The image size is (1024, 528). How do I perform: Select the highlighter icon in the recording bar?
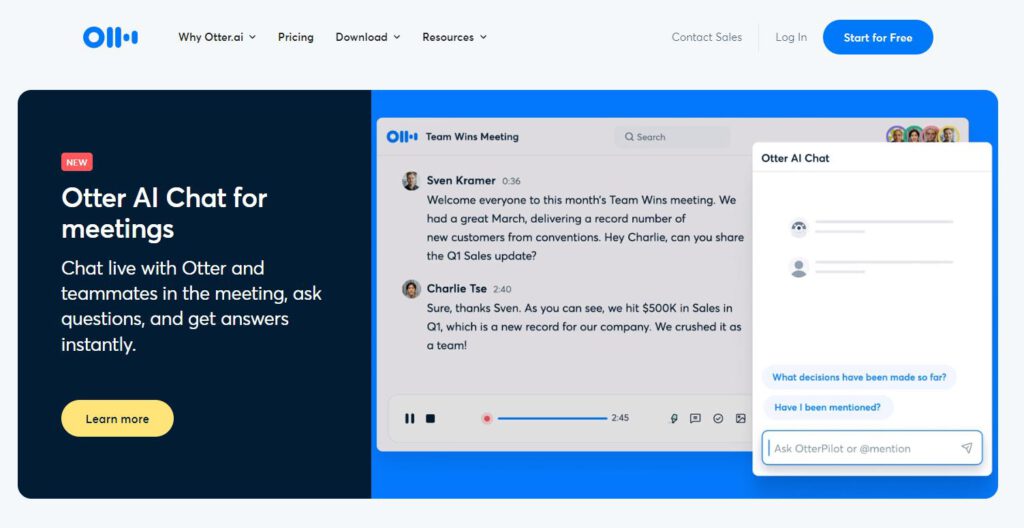(x=674, y=418)
